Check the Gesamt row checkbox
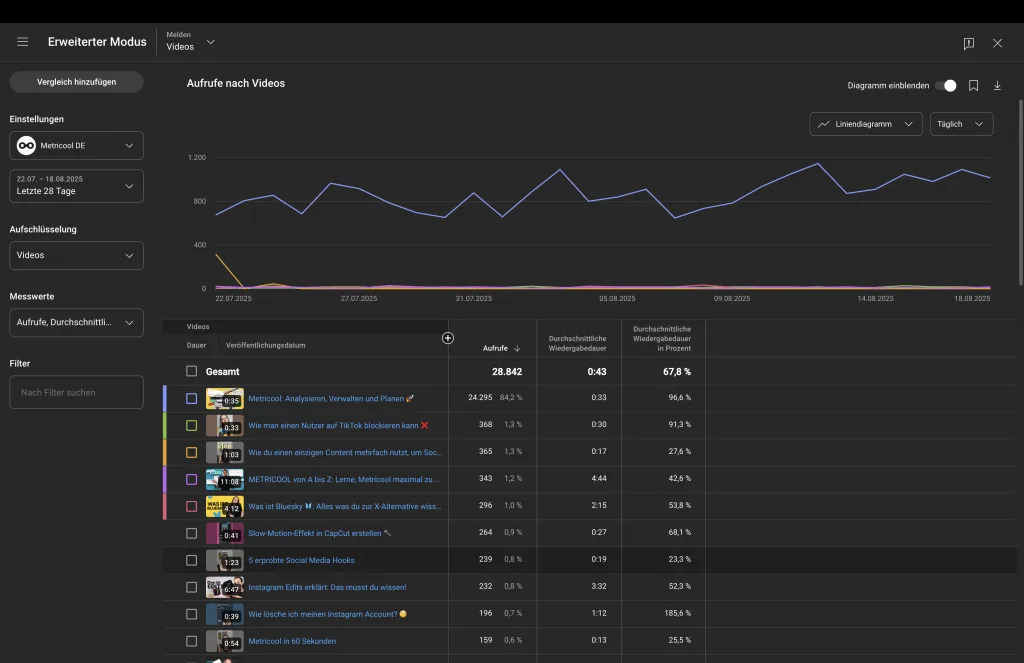1024x663 pixels. (x=192, y=371)
